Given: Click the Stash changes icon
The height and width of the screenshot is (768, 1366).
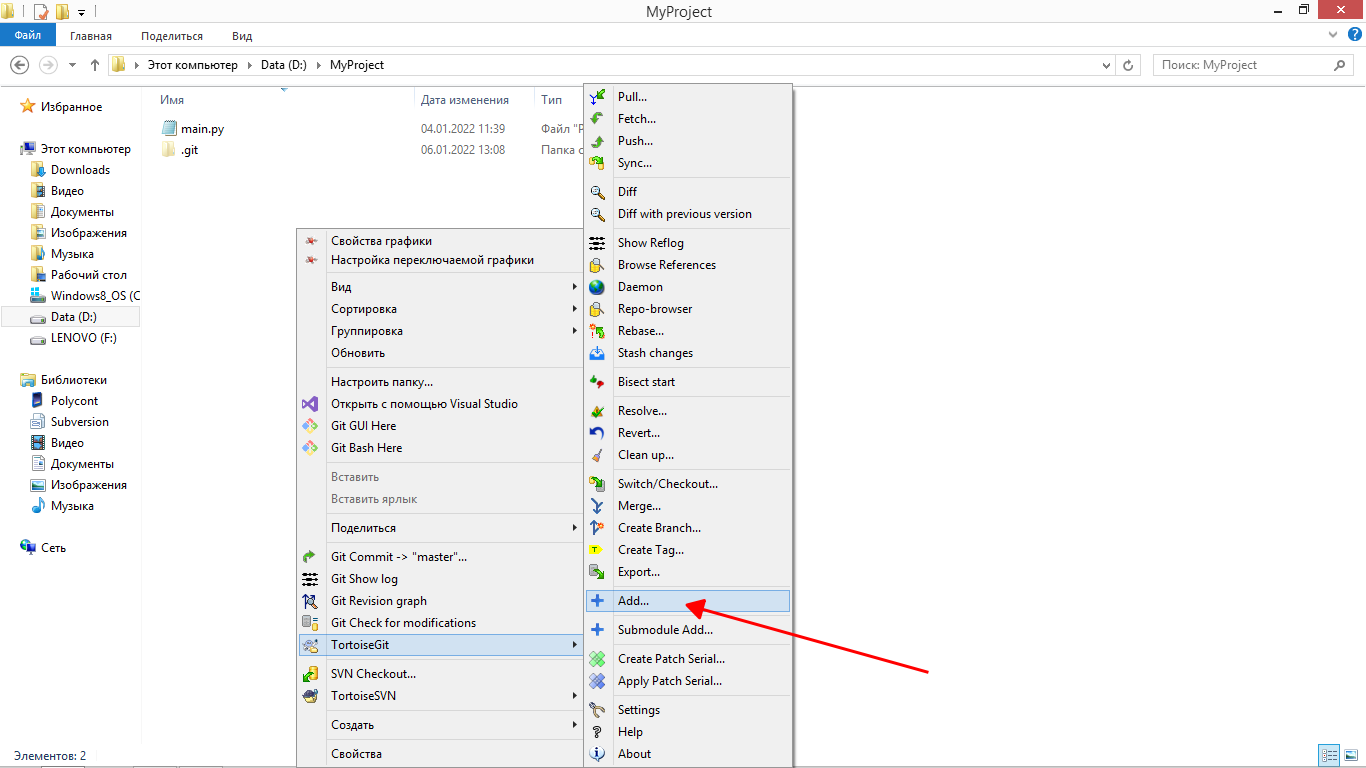Looking at the screenshot, I should click(x=598, y=353).
